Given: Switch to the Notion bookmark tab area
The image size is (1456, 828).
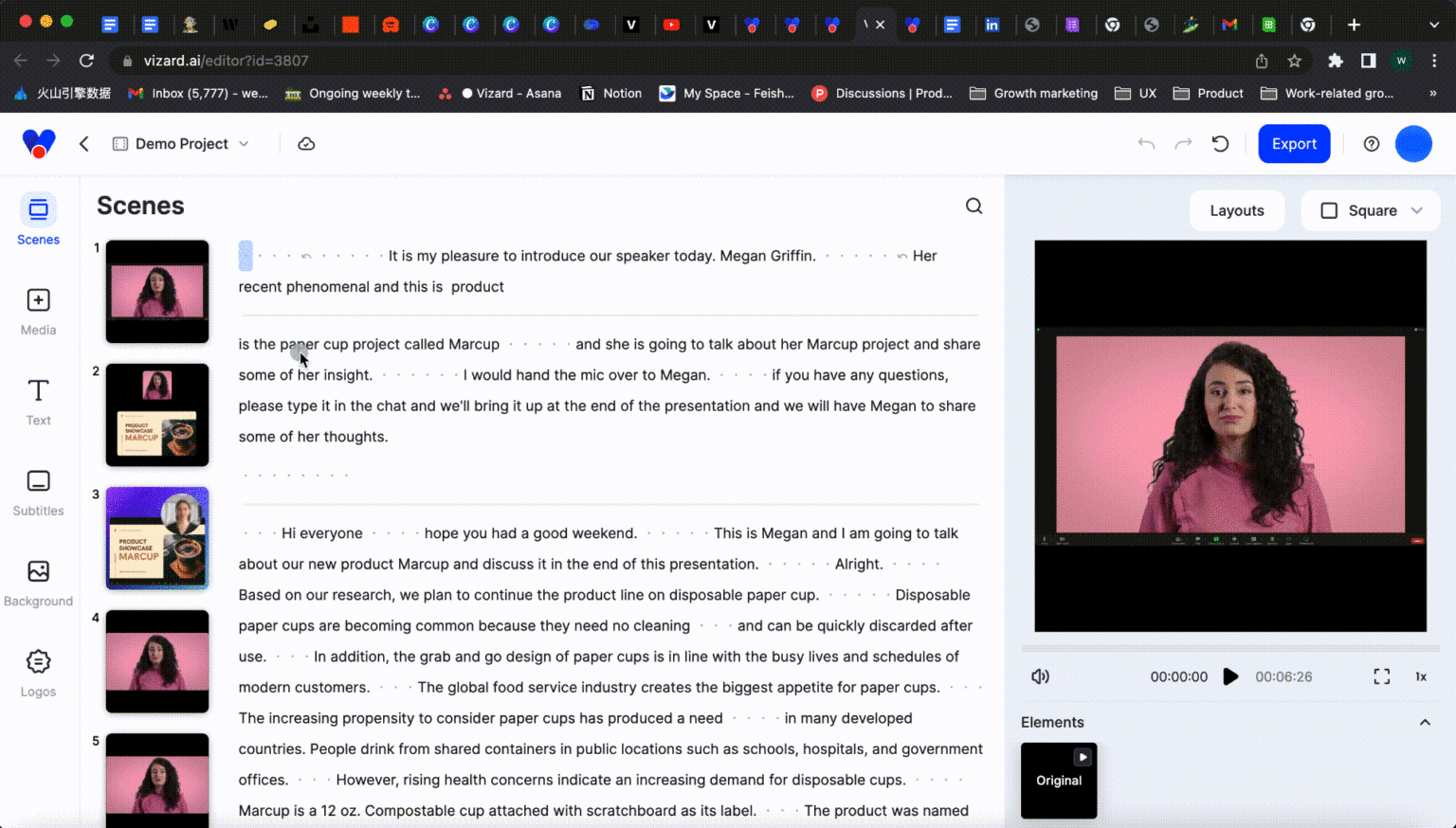Looking at the screenshot, I should [611, 93].
